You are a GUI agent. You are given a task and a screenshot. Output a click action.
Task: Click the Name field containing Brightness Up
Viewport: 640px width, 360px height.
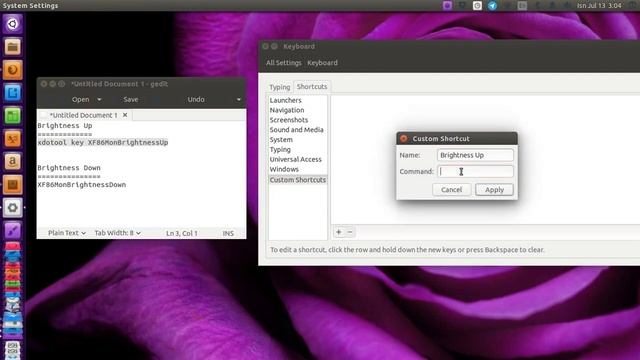pos(476,155)
